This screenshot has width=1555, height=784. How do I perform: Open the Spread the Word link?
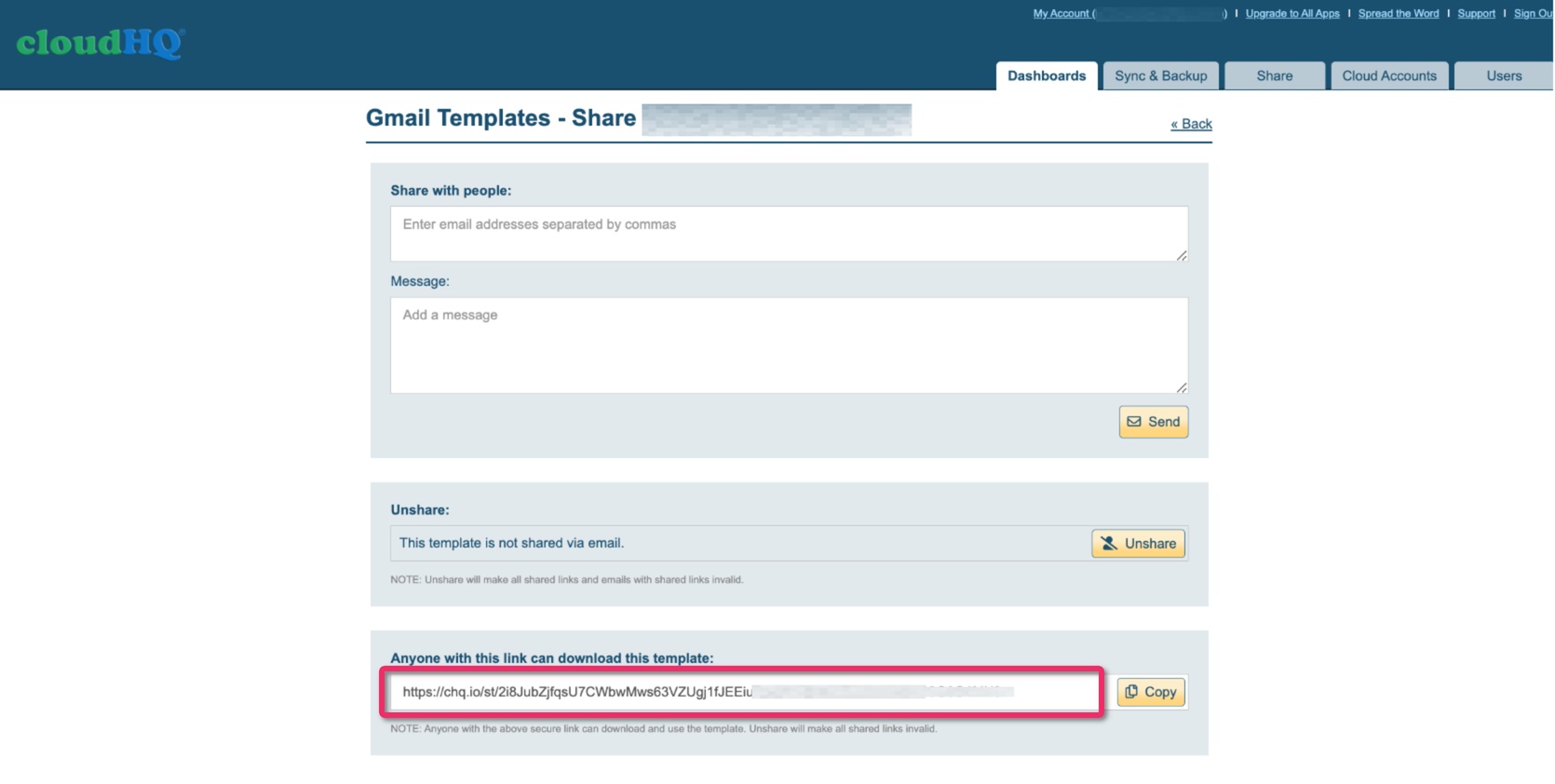[1399, 14]
